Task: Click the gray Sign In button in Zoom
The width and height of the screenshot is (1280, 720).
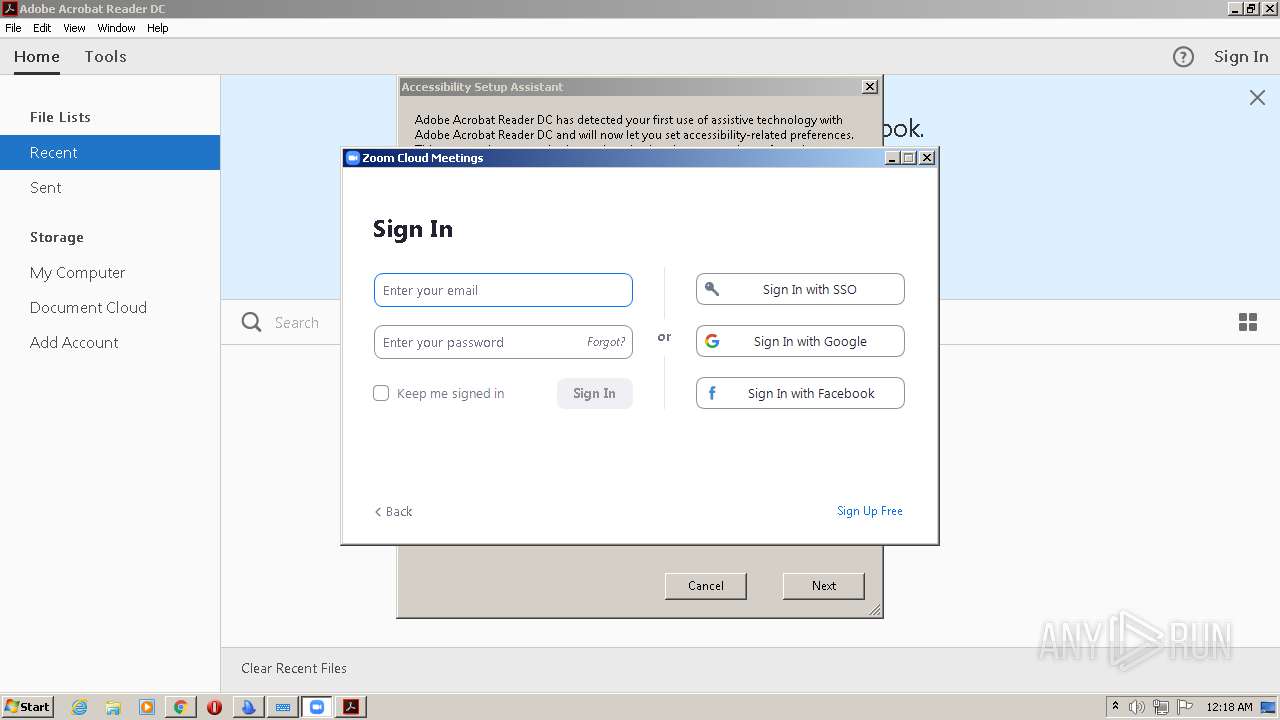Action: pos(594,393)
